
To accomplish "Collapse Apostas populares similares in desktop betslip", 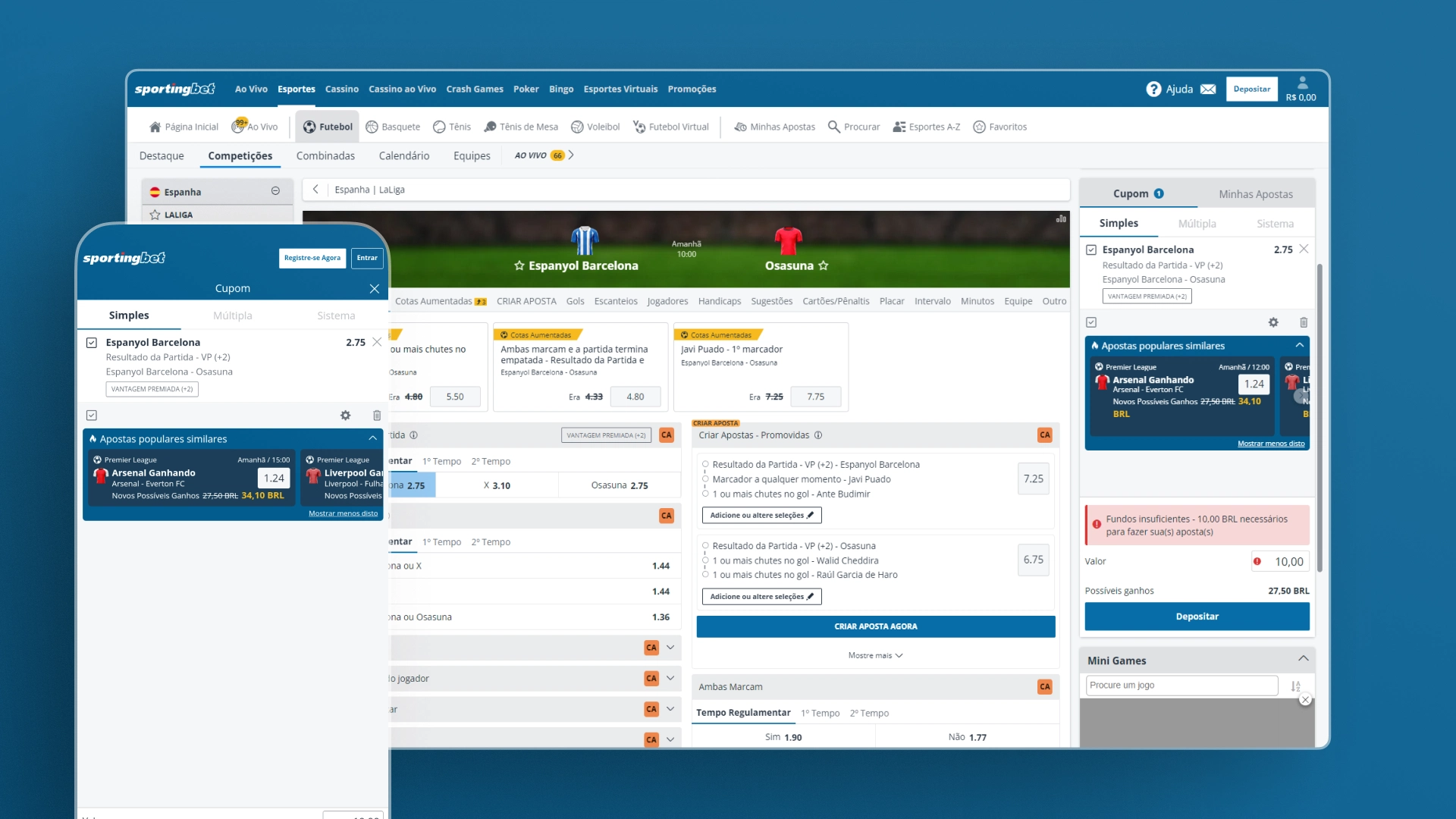I will coord(1299,345).
